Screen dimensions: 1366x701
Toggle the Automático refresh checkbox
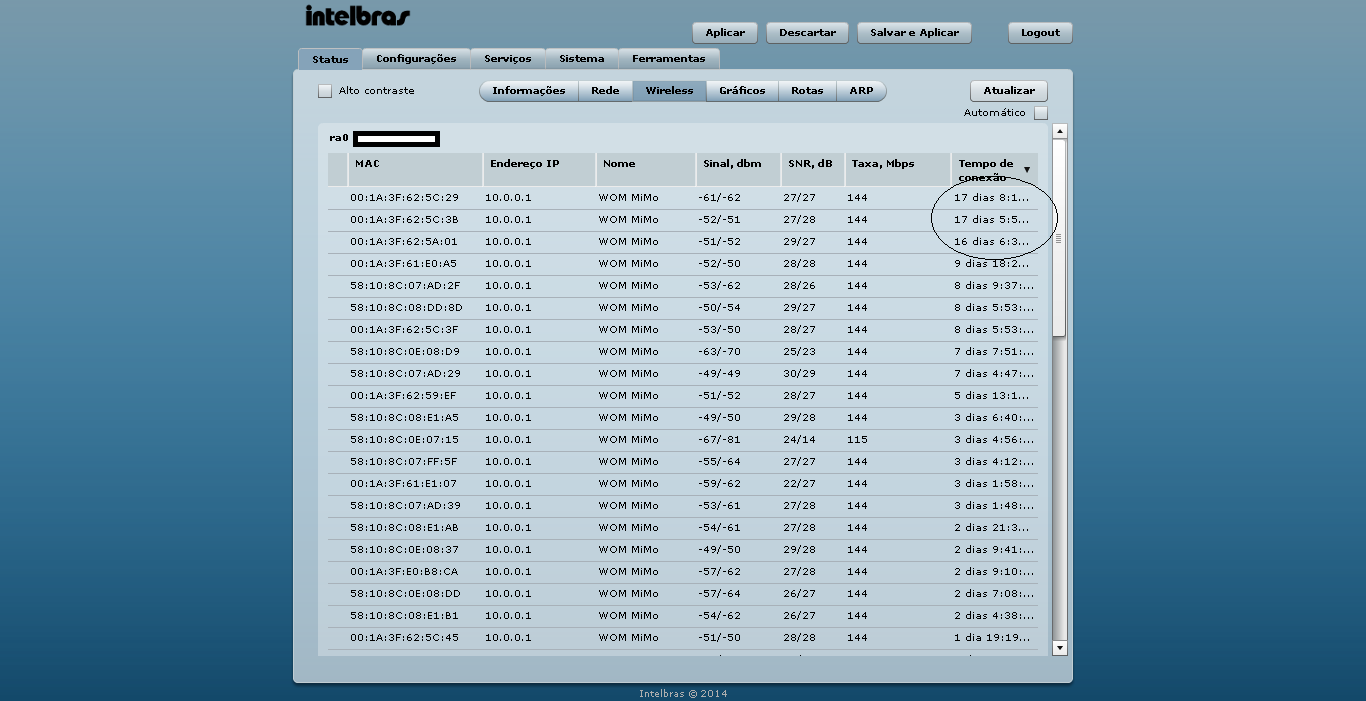[x=1041, y=113]
